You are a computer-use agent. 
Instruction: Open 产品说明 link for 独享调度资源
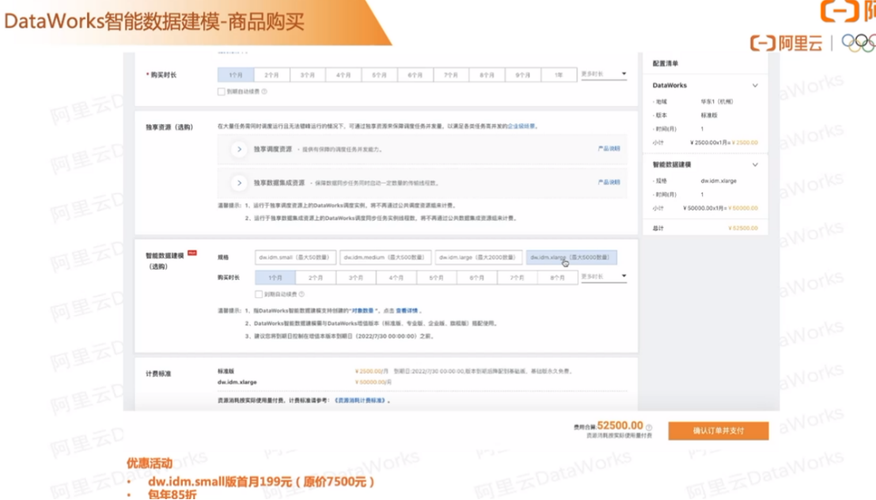tap(609, 149)
